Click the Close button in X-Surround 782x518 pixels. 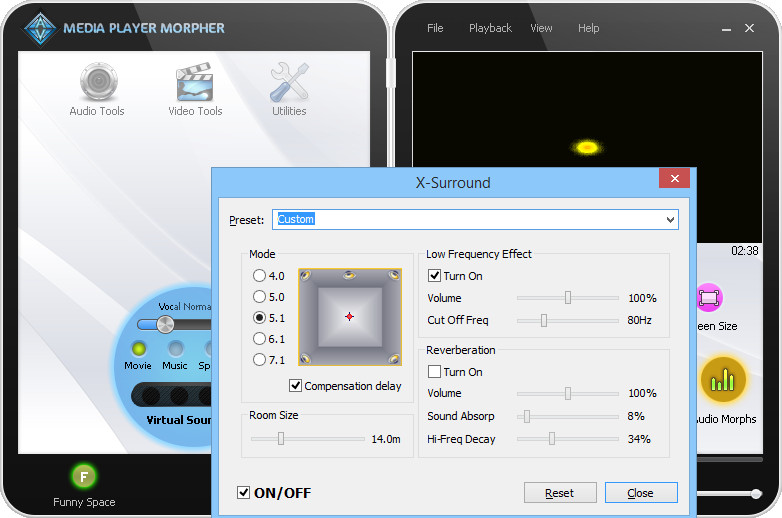click(641, 493)
